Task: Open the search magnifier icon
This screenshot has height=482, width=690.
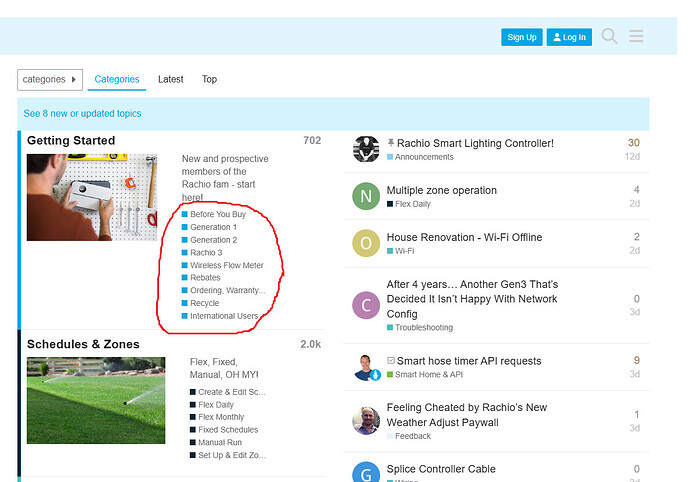Action: point(609,36)
